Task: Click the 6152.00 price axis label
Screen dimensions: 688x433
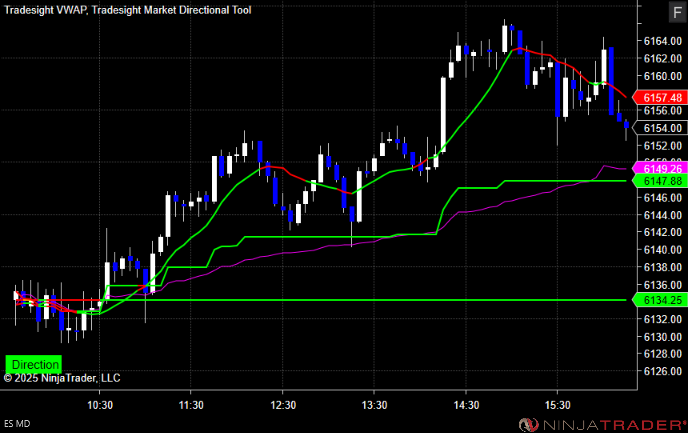Action: point(663,146)
